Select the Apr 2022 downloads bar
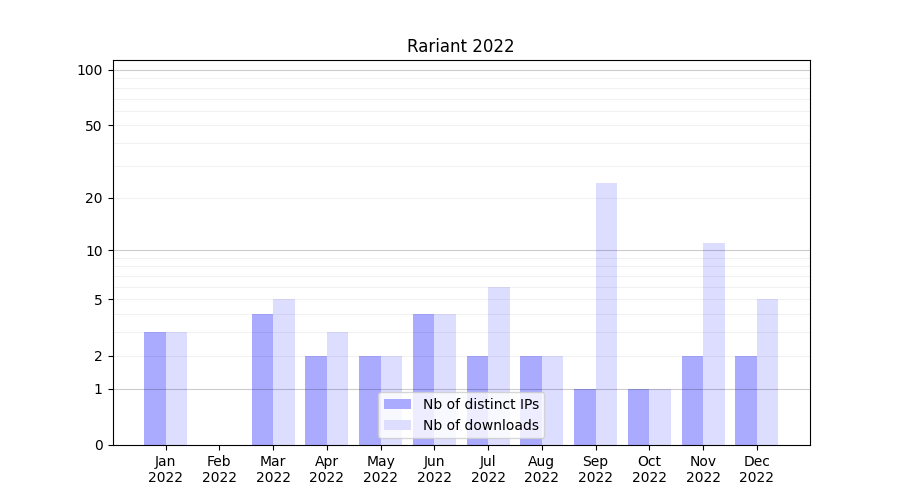 pyautogui.click(x=337, y=388)
